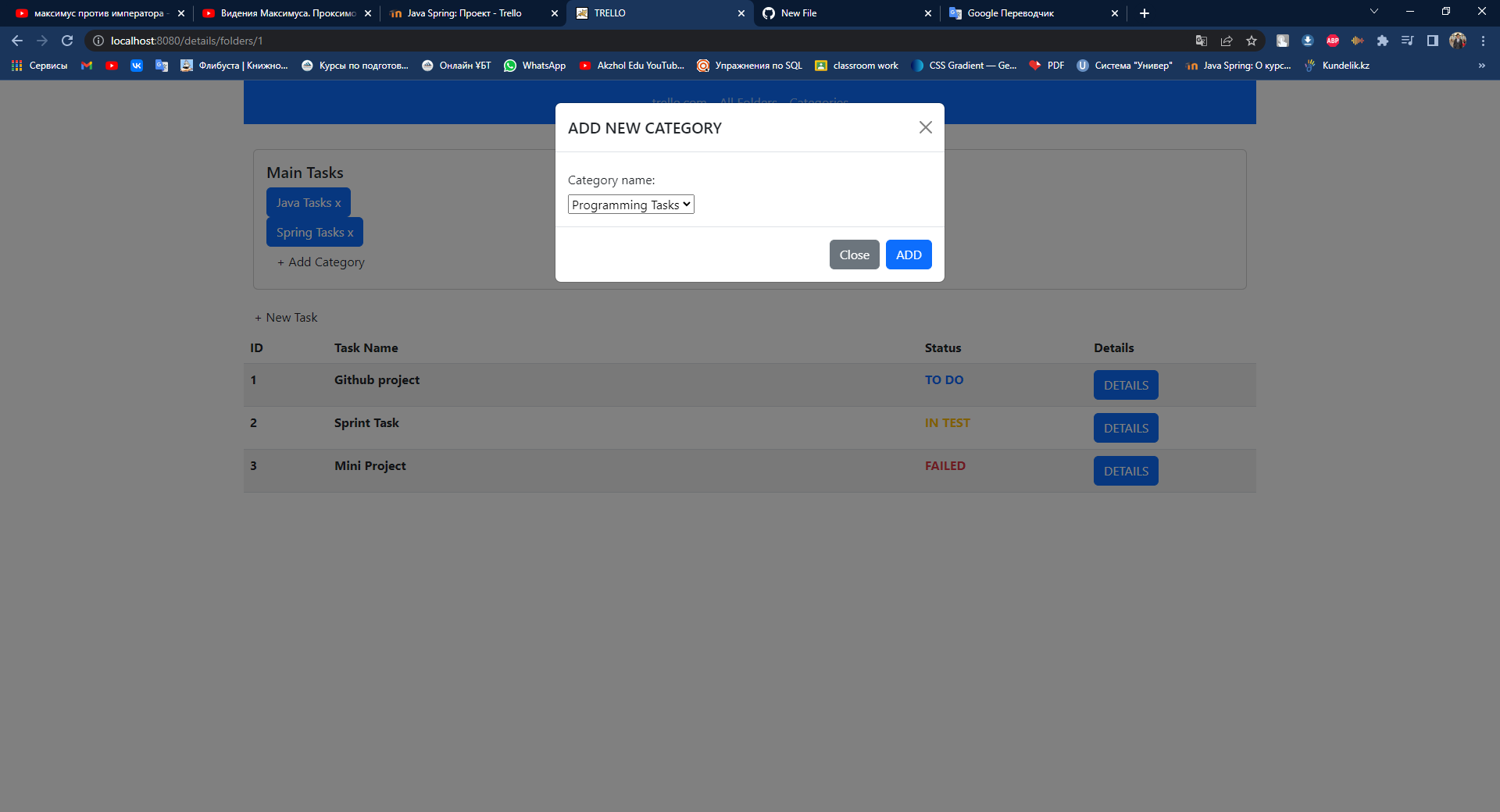Image resolution: width=1500 pixels, height=812 pixels.
Task: Click the address bar URL field
Action: (x=641, y=41)
